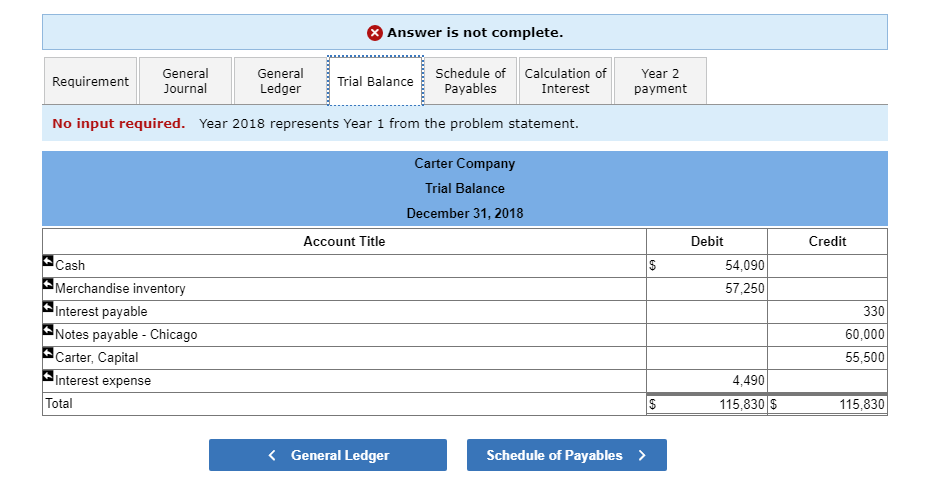Viewport: 937px width, 481px height.
Task: Open the Requirement tab
Action: (x=90, y=81)
